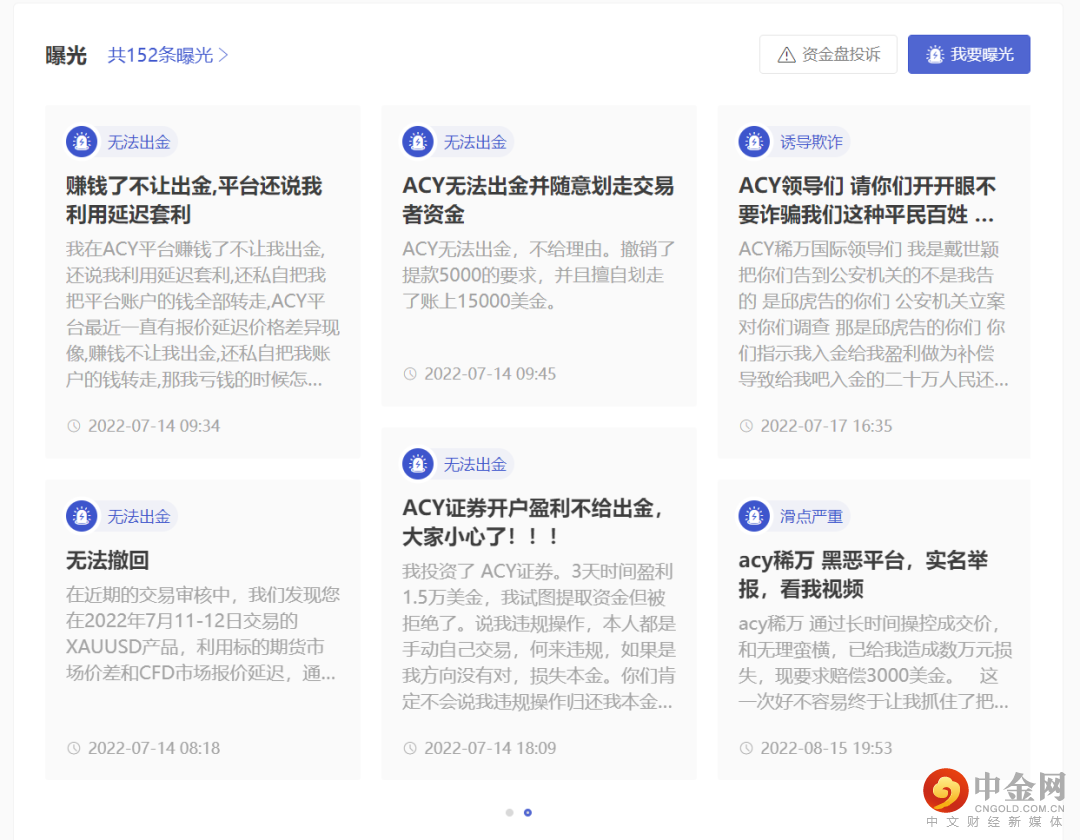The width and height of the screenshot is (1080, 840).
Task: Click siren icon on ACY无法出金并随意划走 card
Action: coord(418,142)
